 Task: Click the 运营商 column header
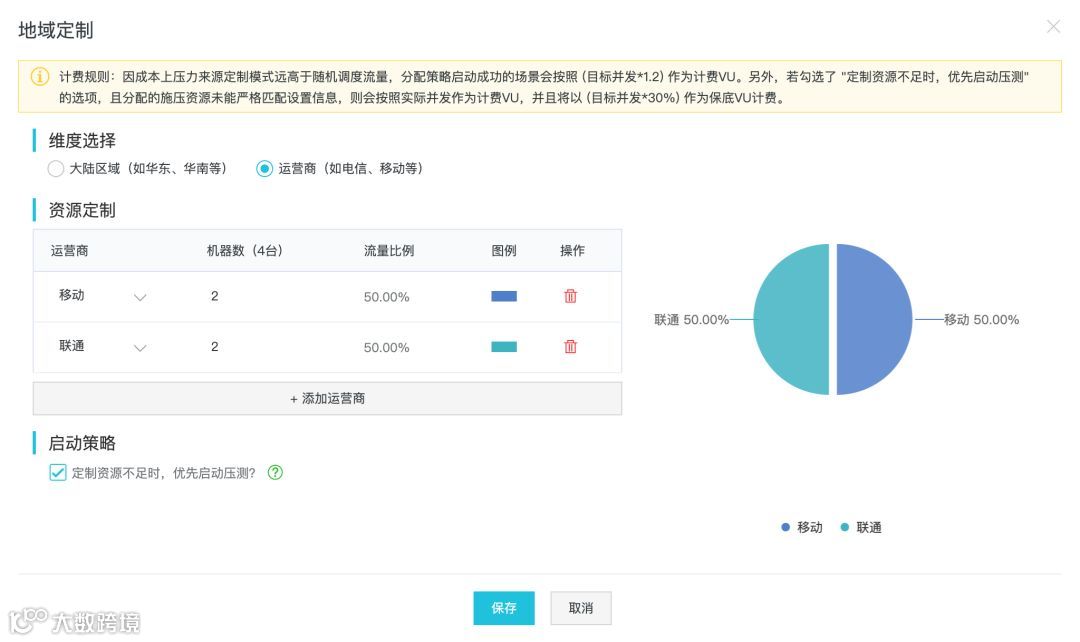pyautogui.click(x=69, y=251)
